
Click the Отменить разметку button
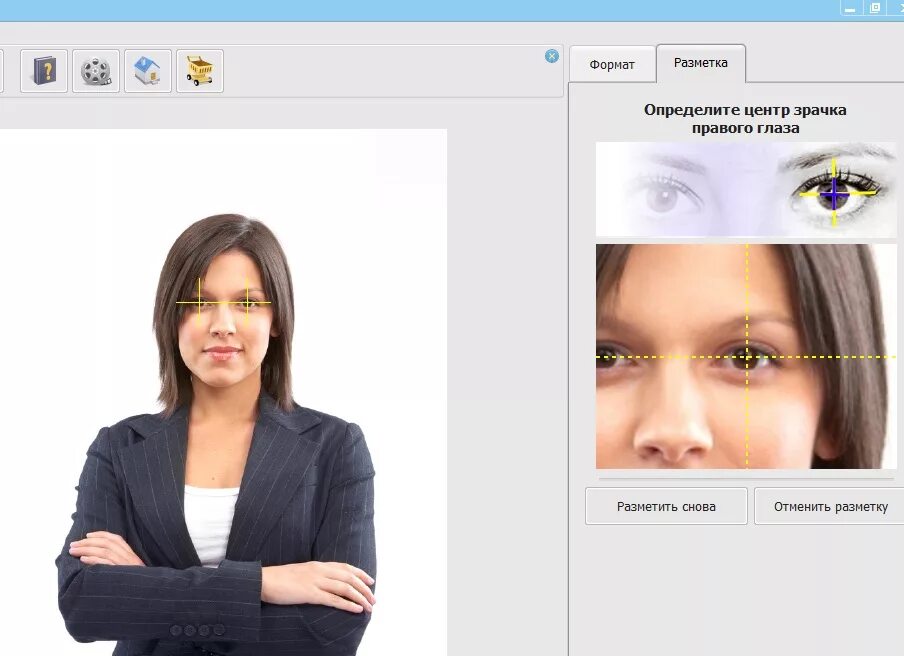[830, 506]
